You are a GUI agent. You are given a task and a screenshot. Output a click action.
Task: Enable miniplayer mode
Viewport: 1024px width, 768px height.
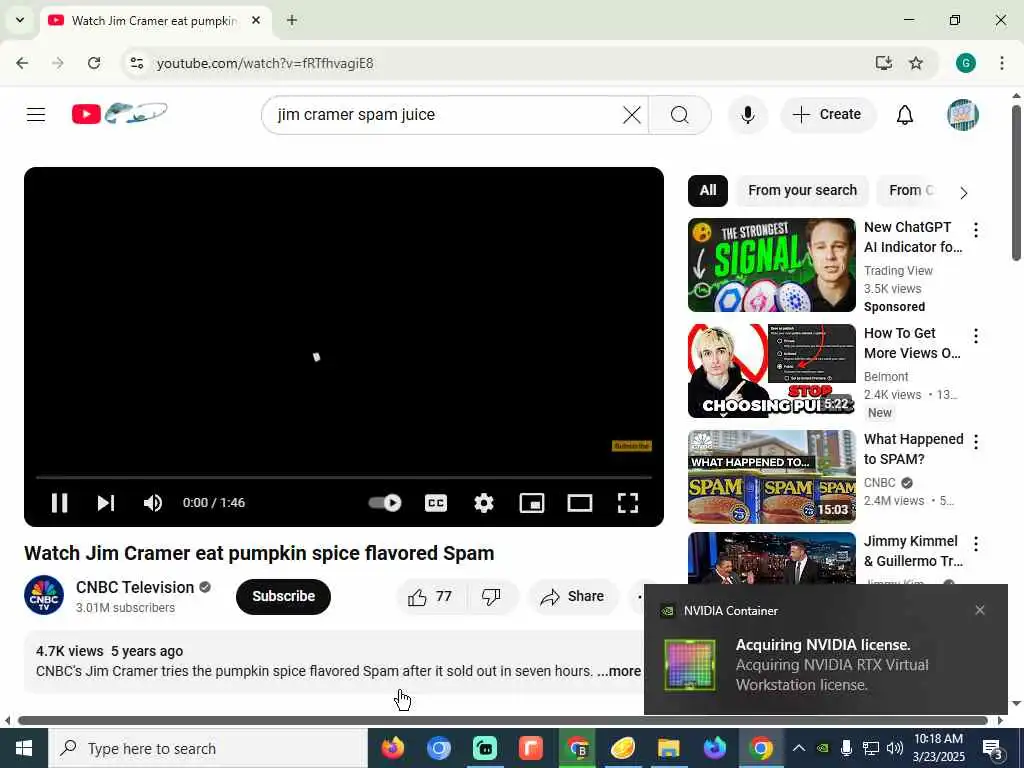point(532,503)
